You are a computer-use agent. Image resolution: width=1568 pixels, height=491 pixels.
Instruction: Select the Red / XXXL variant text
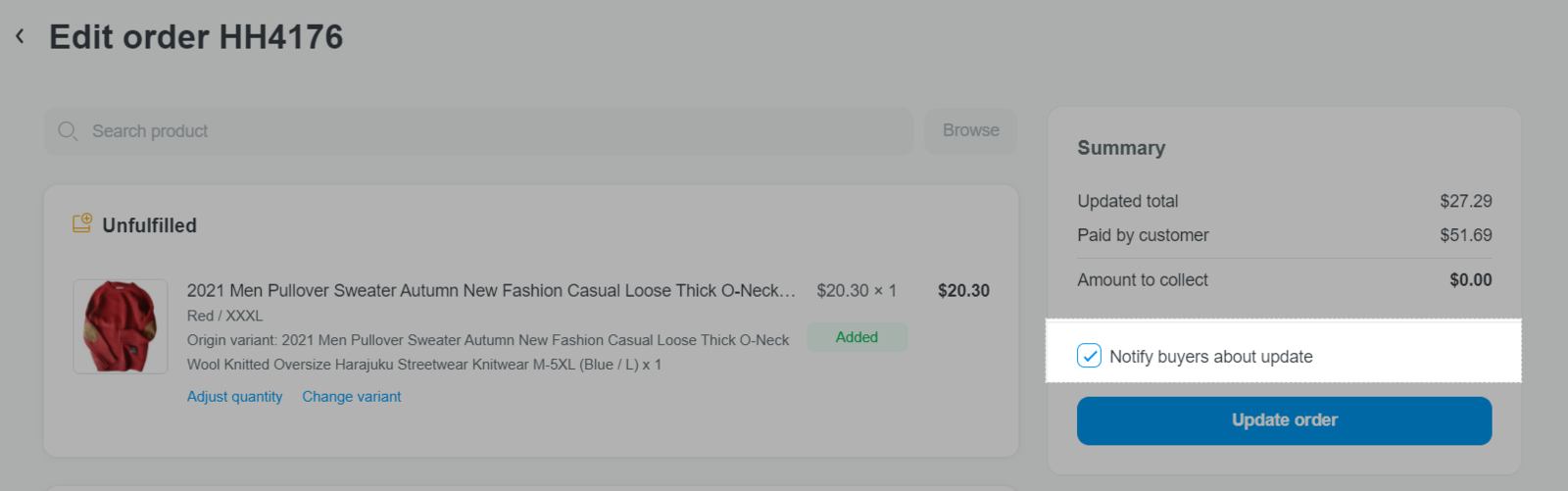pyautogui.click(x=225, y=316)
